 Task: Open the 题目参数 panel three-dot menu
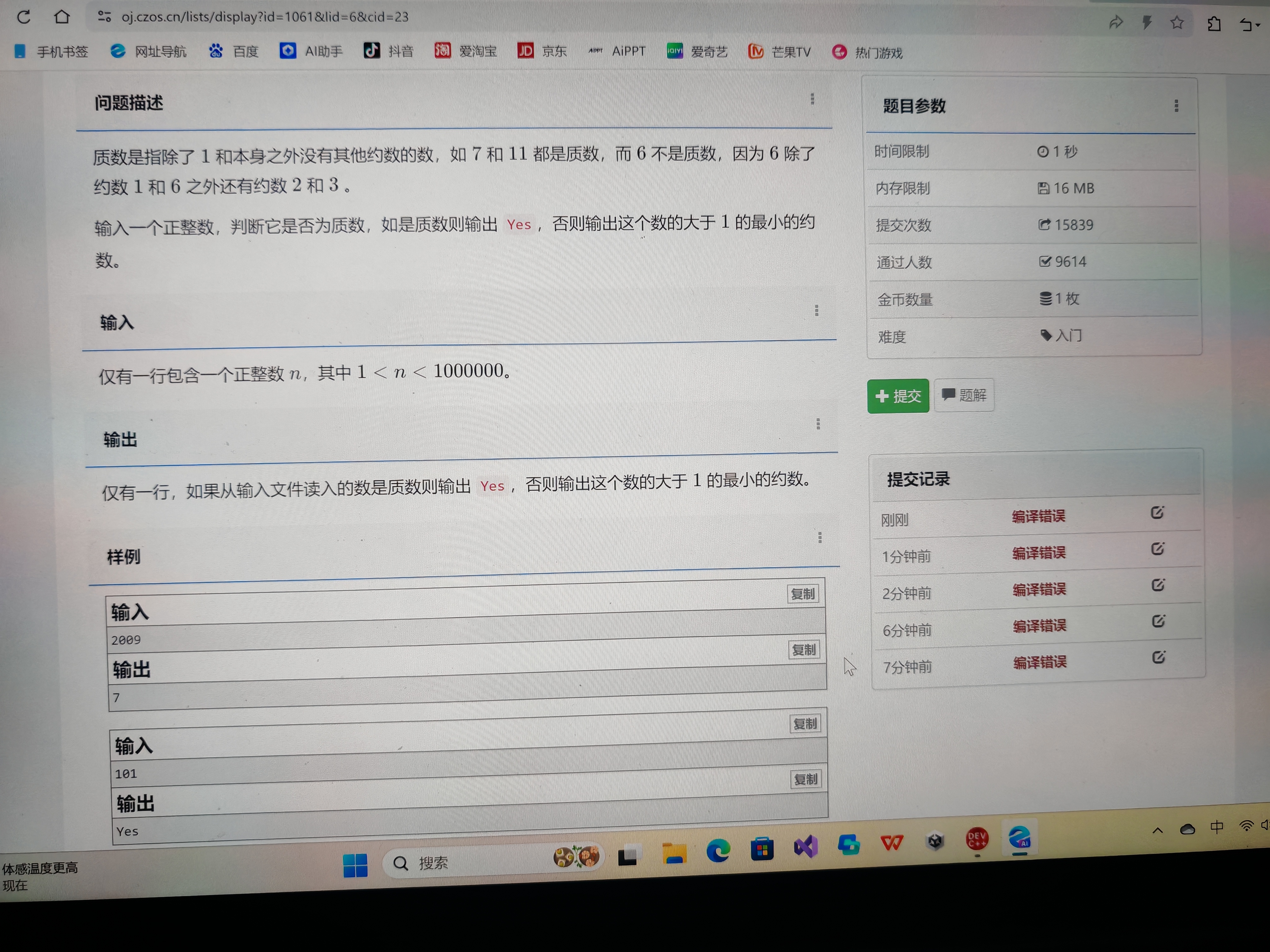1176,106
